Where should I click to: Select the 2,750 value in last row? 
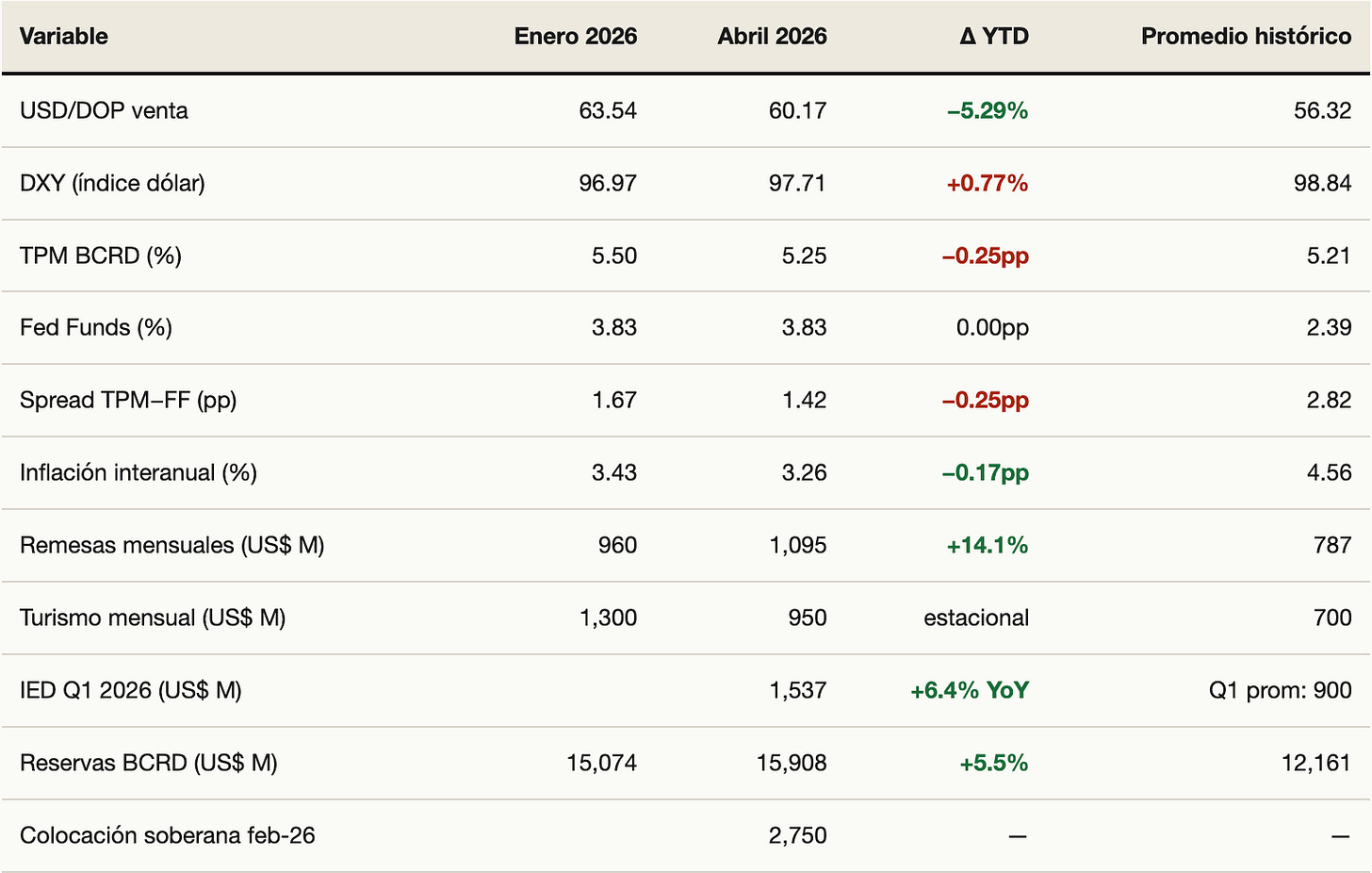coord(797,835)
